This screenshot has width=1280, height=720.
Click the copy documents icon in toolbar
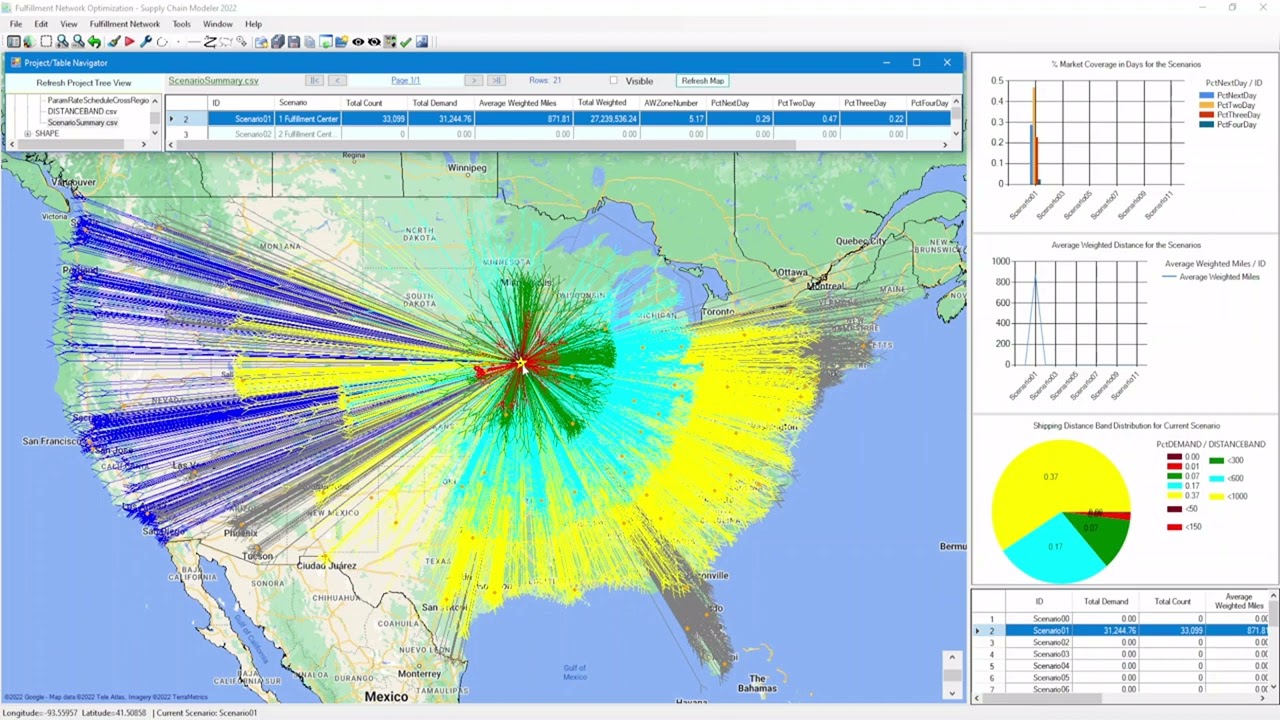point(310,42)
